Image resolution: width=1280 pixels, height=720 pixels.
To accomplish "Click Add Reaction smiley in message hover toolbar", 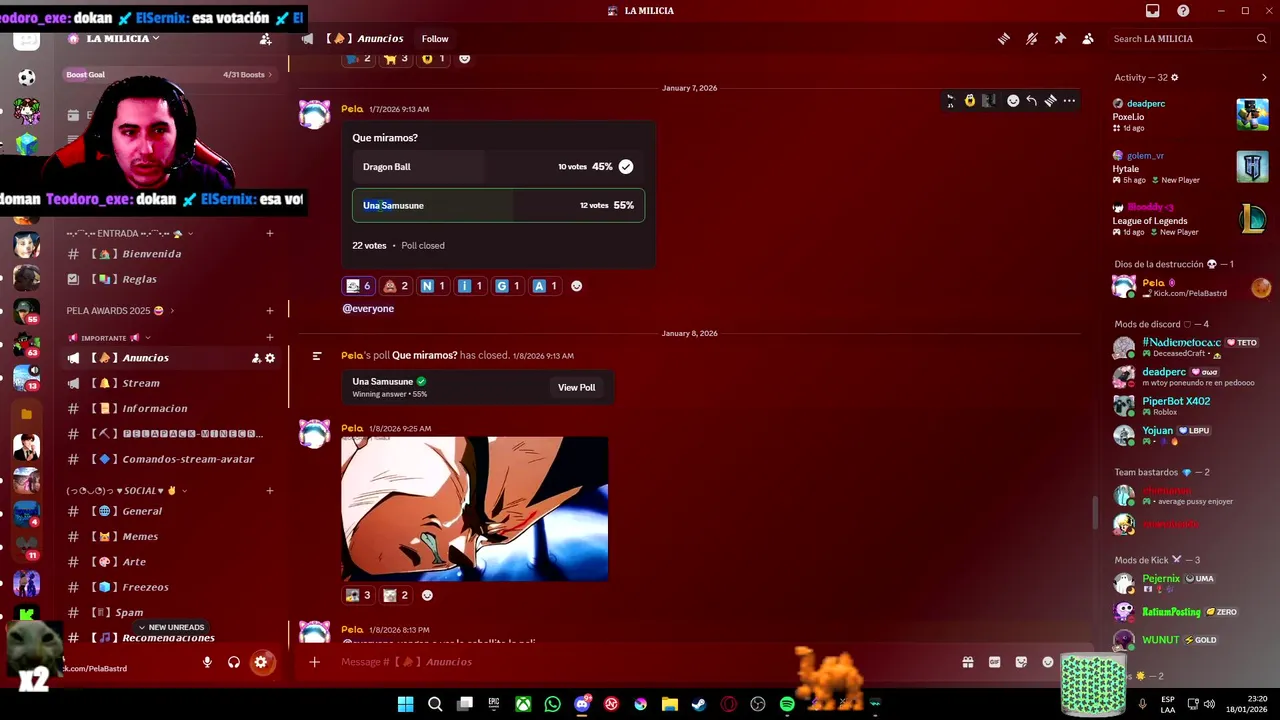I will pyautogui.click(x=1013, y=101).
